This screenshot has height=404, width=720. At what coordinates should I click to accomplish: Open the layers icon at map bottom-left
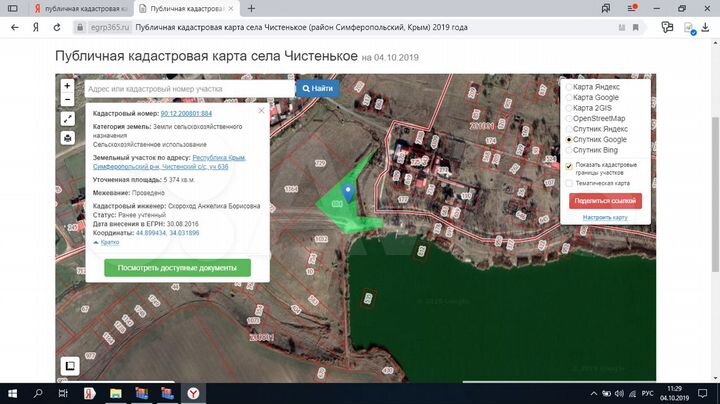click(70, 366)
